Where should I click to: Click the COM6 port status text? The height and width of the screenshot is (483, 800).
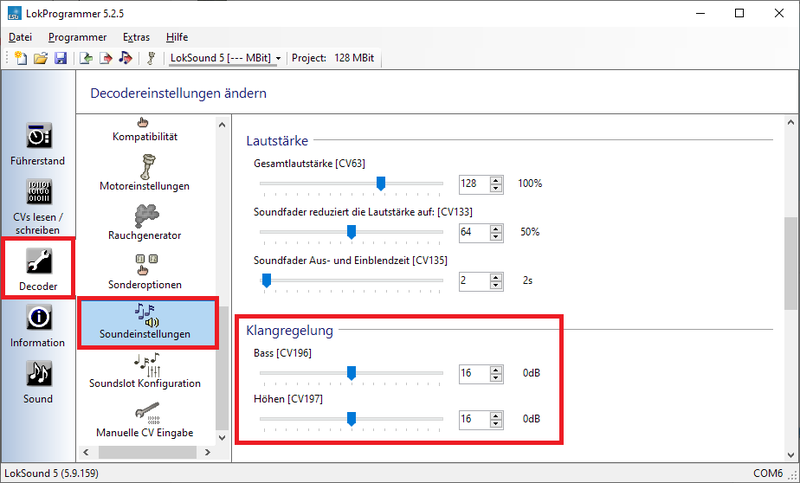point(768,473)
